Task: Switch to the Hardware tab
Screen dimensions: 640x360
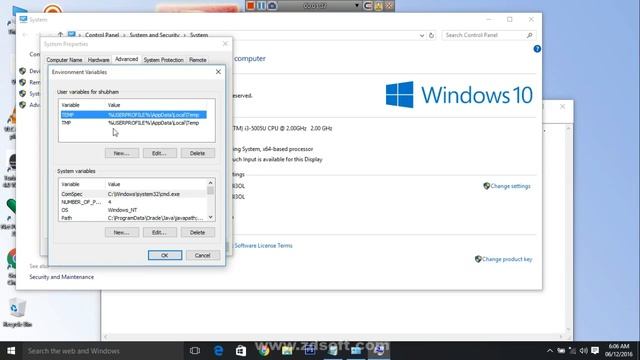Action: tap(98, 60)
